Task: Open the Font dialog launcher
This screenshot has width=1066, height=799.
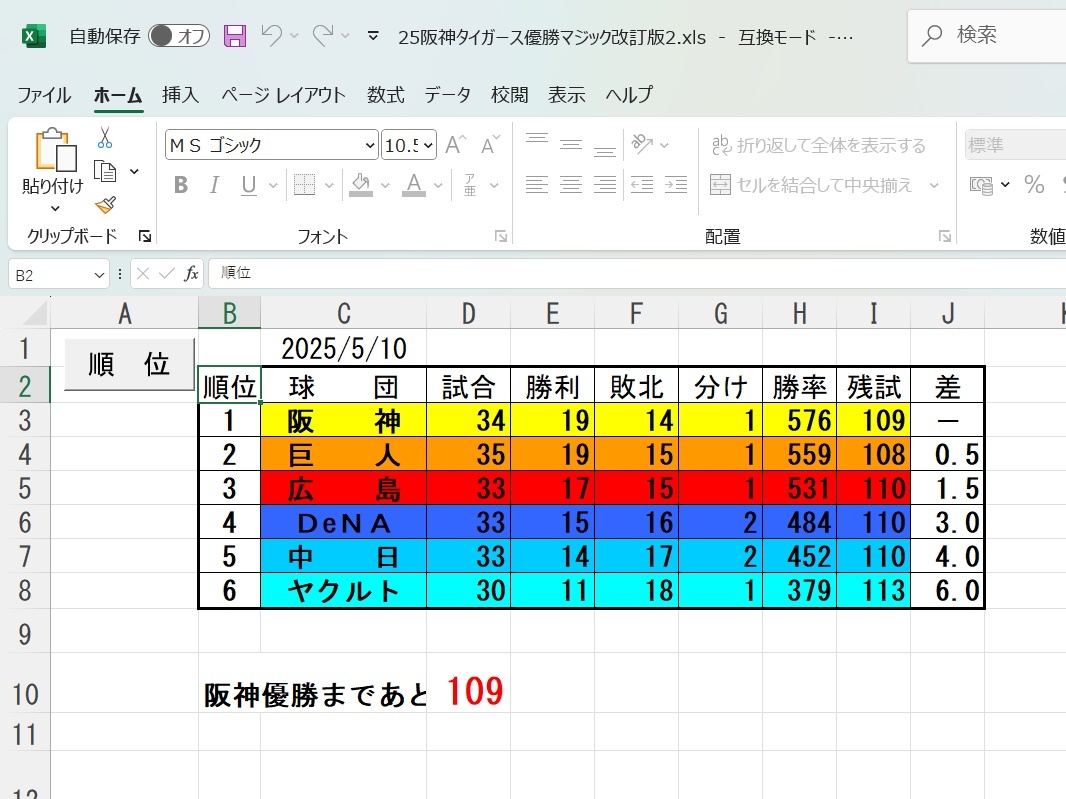Action: [x=501, y=236]
